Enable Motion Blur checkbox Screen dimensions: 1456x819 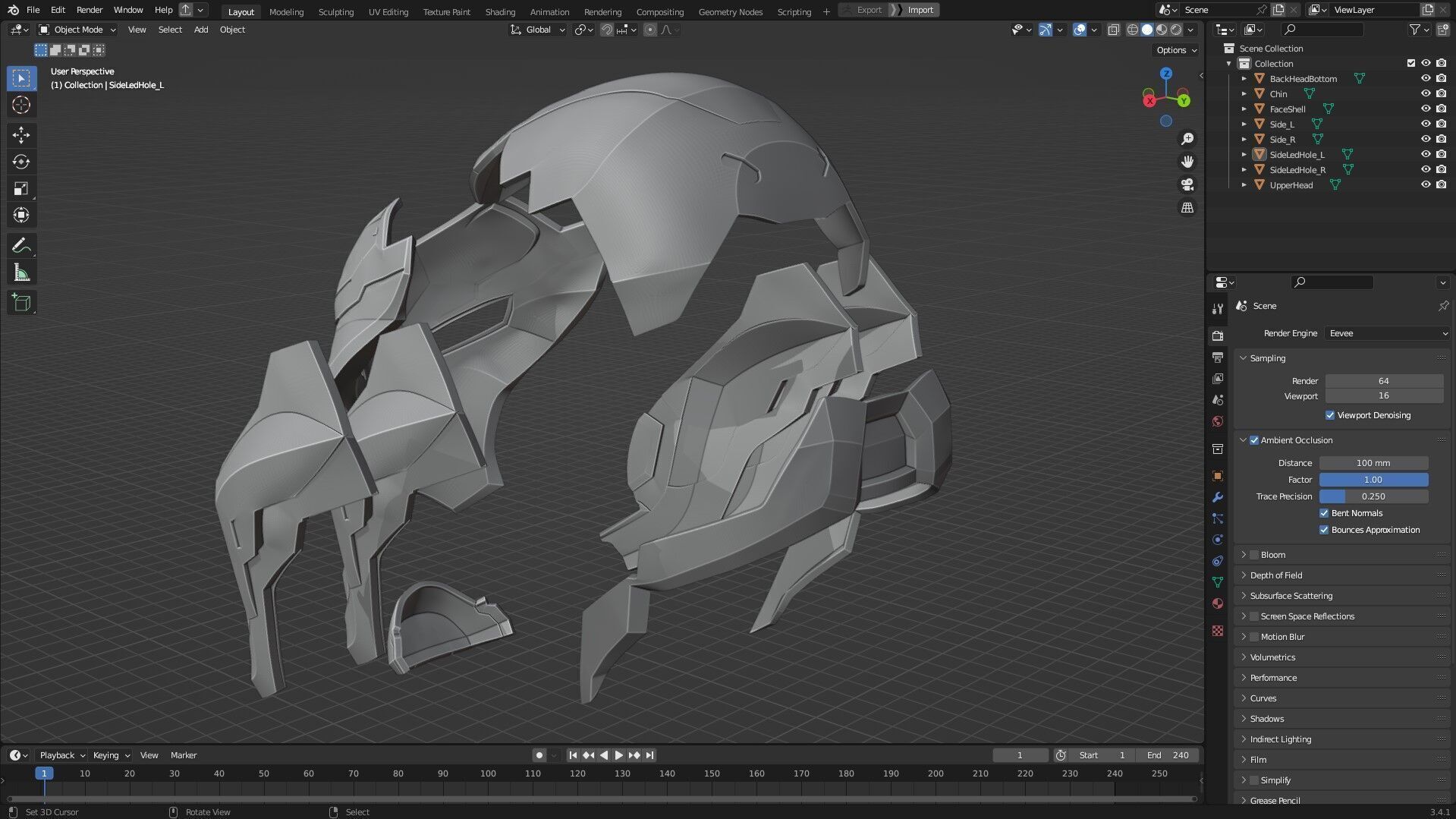coord(1254,637)
